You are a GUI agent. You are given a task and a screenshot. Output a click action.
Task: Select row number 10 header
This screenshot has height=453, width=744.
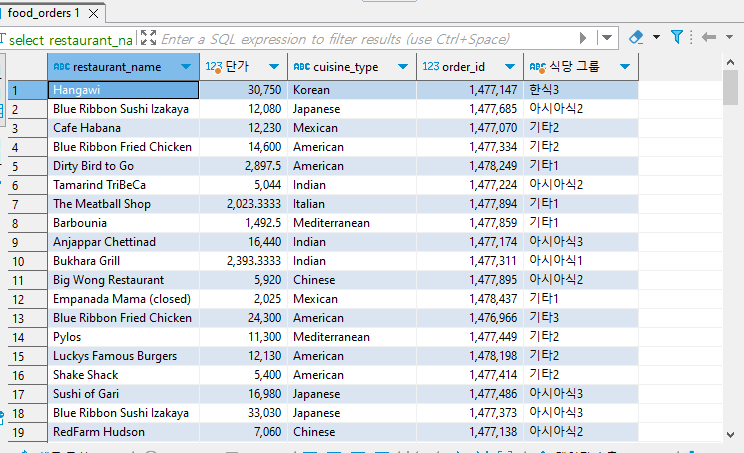pos(28,261)
